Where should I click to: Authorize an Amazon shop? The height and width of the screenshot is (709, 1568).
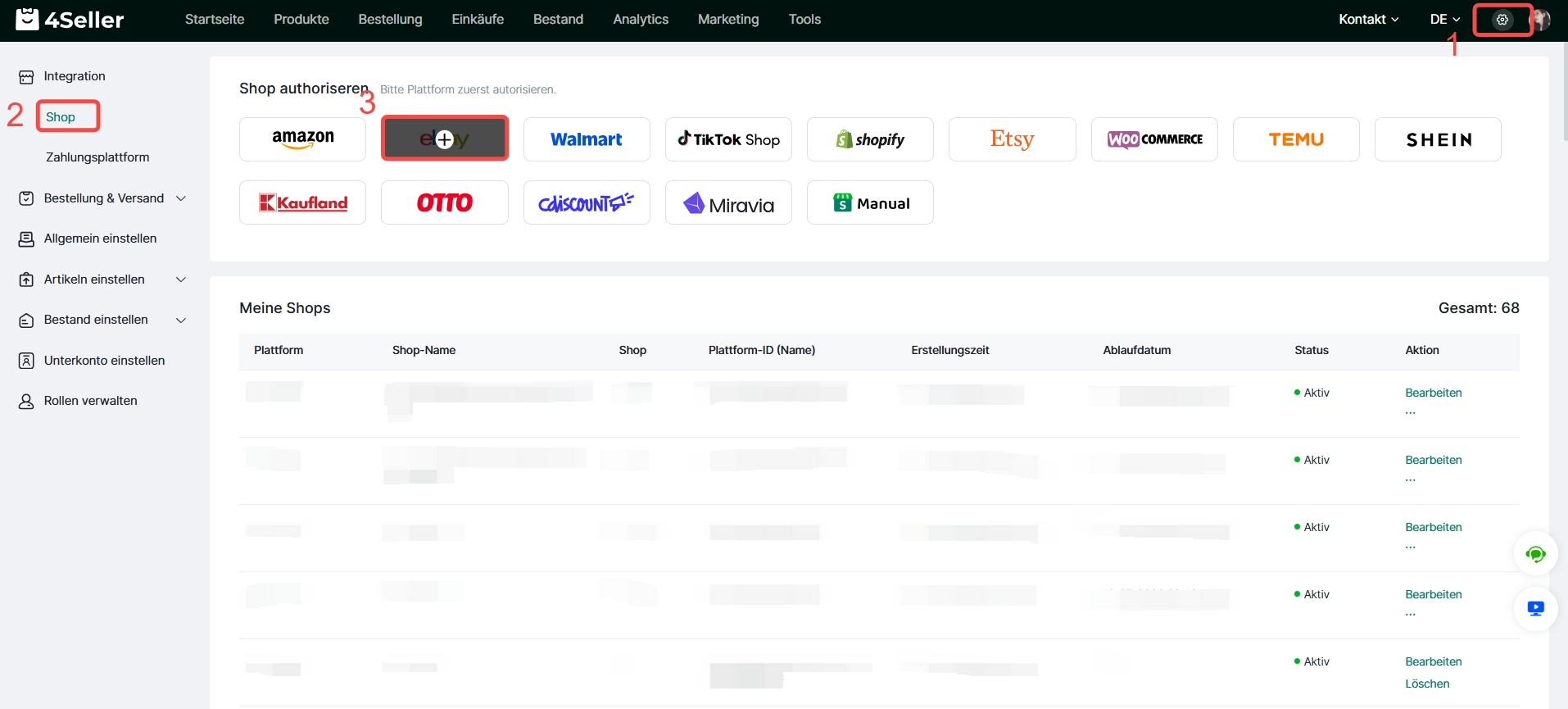tap(302, 139)
